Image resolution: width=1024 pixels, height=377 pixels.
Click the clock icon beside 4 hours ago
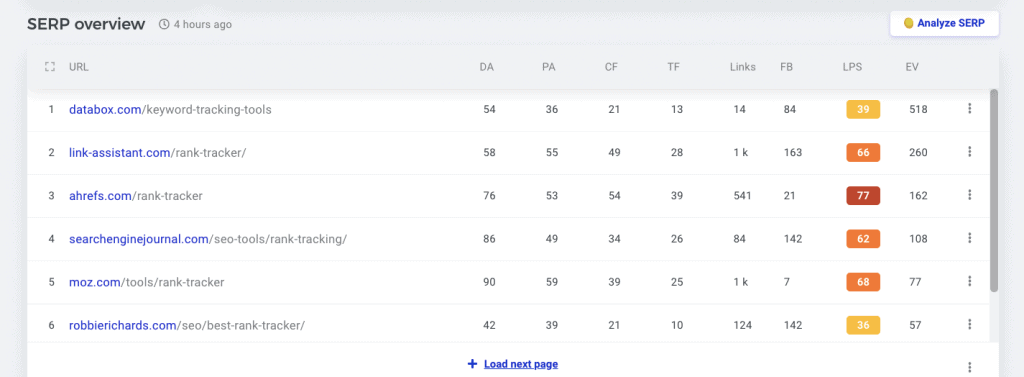click(164, 25)
